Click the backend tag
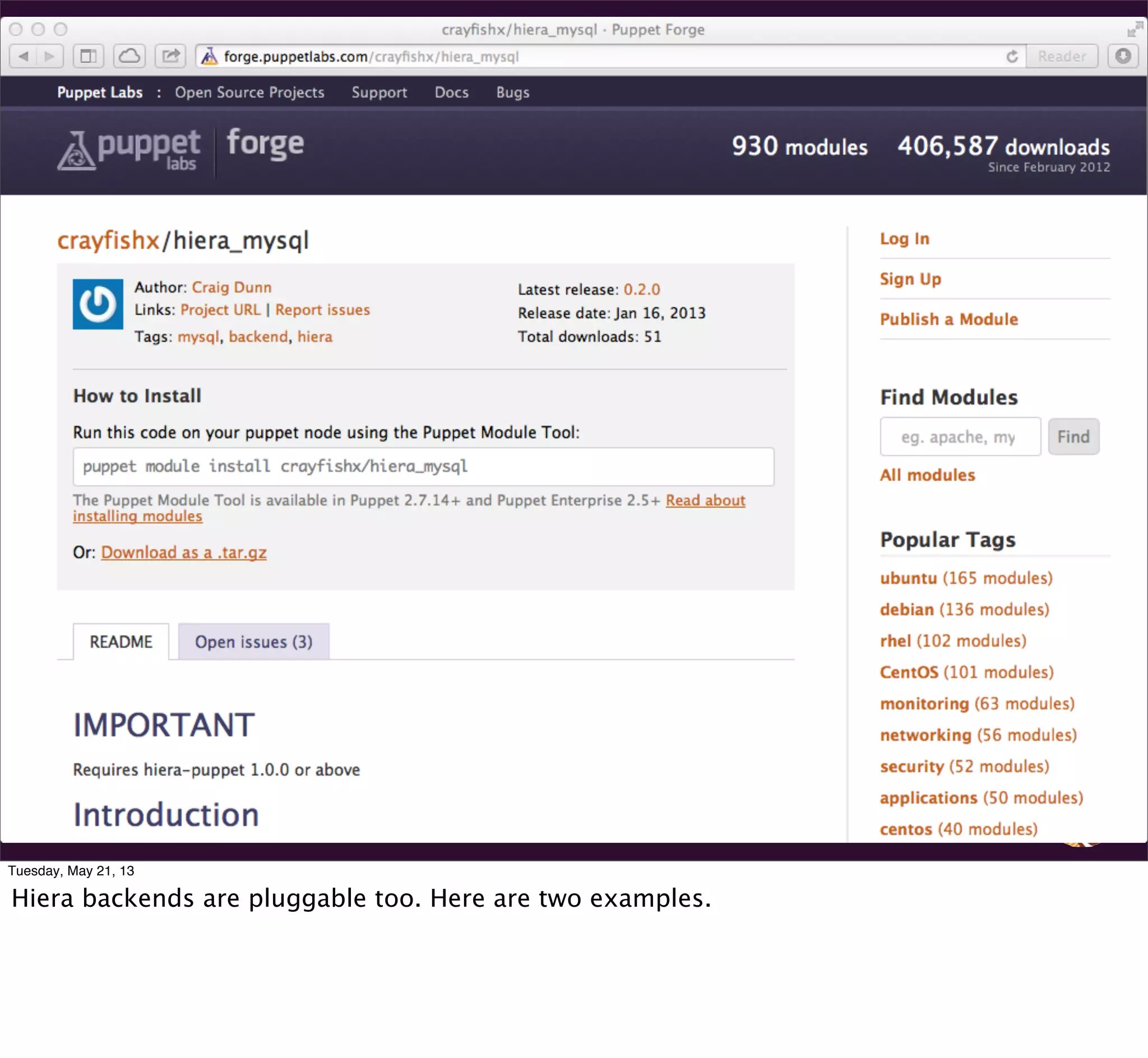The image size is (1148, 1058). [x=258, y=337]
